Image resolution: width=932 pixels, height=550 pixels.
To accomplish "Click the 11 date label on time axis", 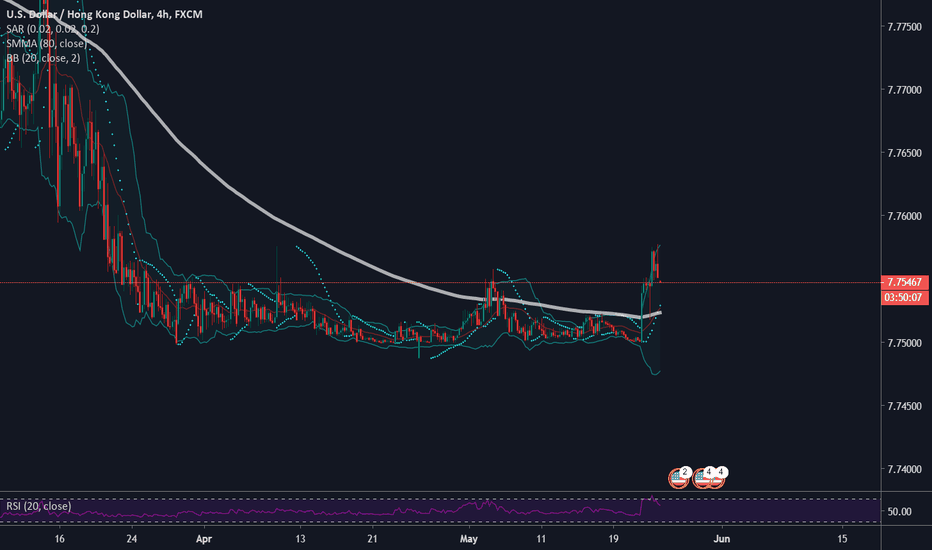I will coord(541,539).
